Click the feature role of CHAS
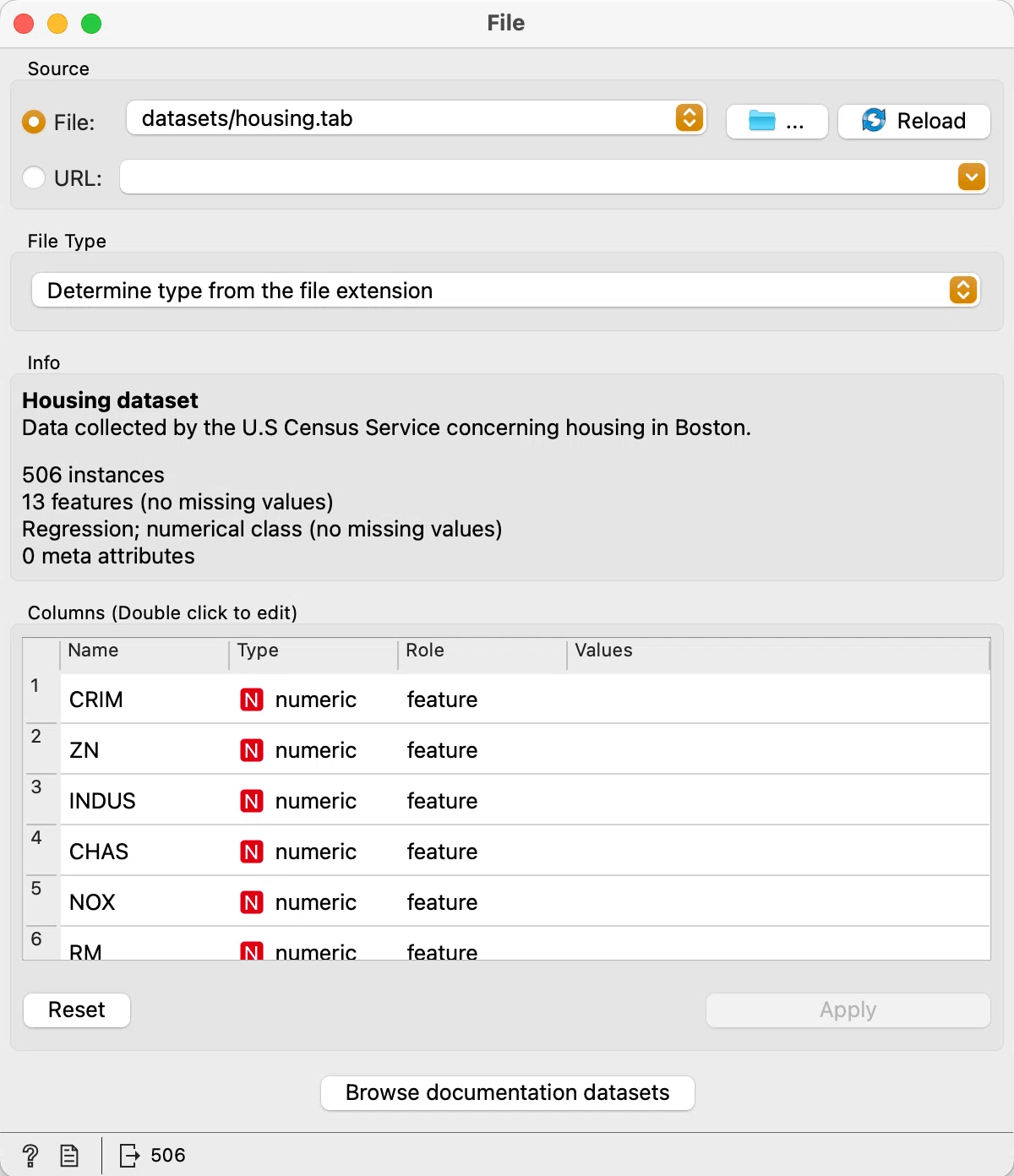1014x1176 pixels. tap(442, 852)
